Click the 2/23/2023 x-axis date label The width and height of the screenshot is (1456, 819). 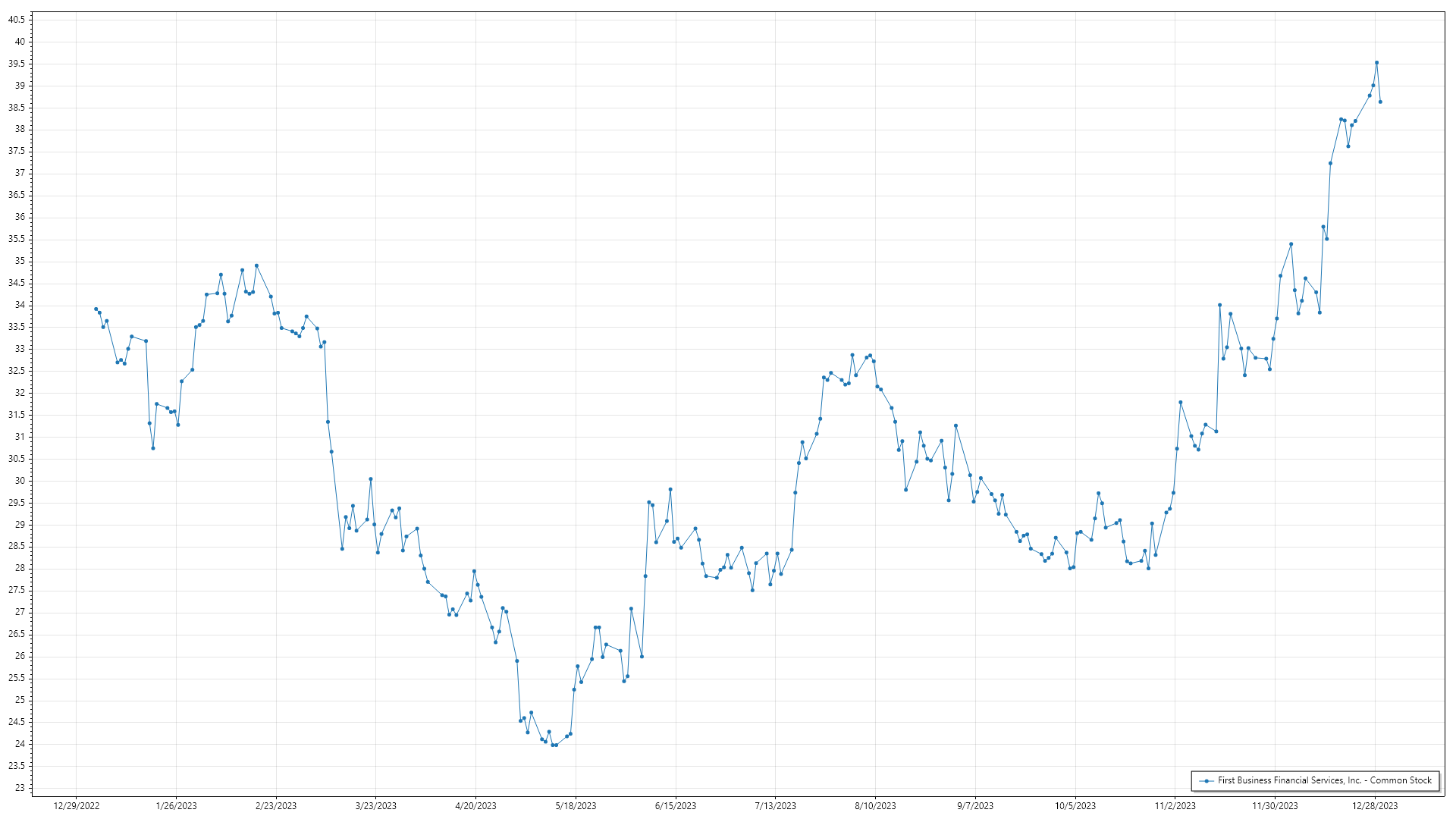coord(276,805)
